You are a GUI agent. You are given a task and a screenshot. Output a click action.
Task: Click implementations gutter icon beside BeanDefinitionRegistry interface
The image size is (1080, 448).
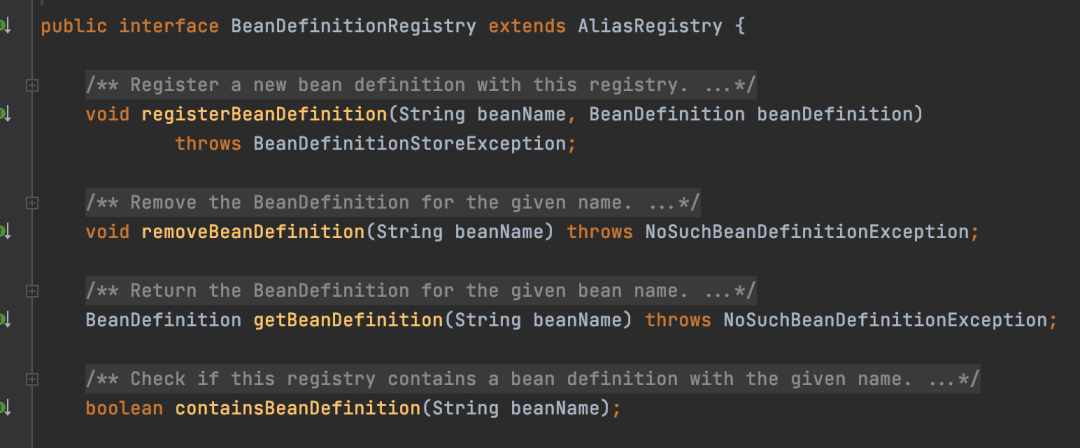click(6, 27)
